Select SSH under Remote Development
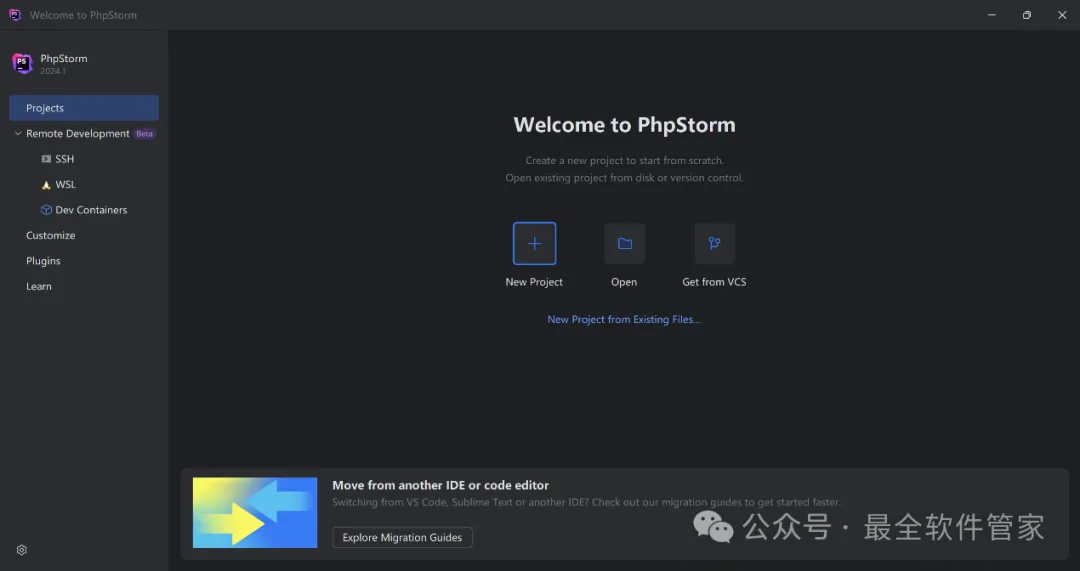This screenshot has width=1080, height=571. 65,159
